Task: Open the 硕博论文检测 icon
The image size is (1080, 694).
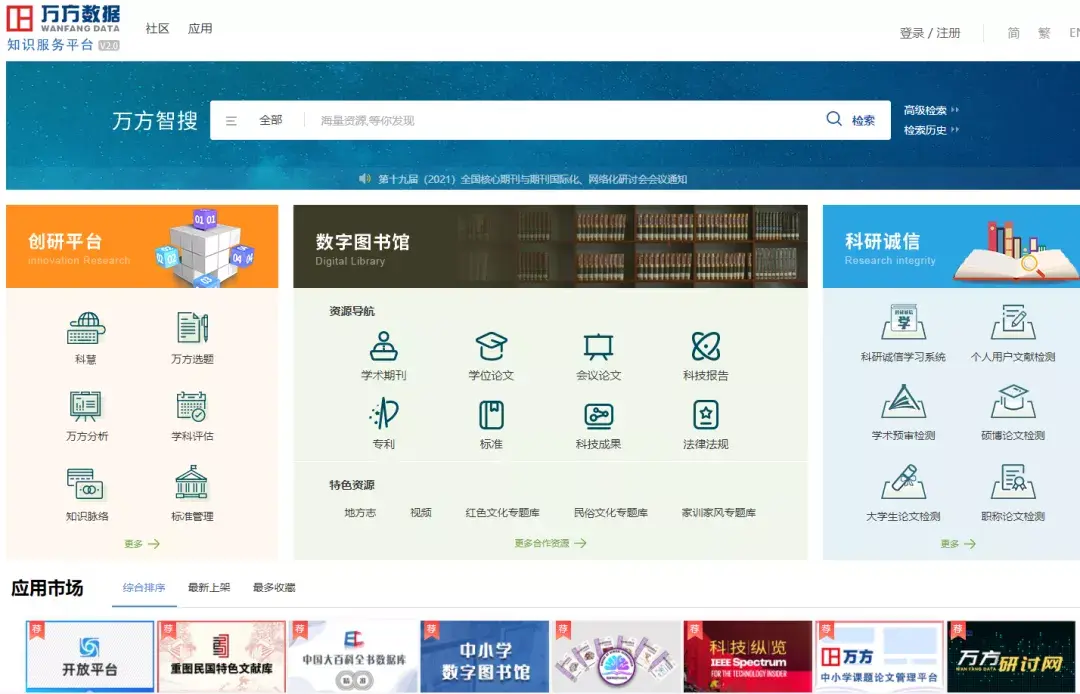Action: point(1013,401)
